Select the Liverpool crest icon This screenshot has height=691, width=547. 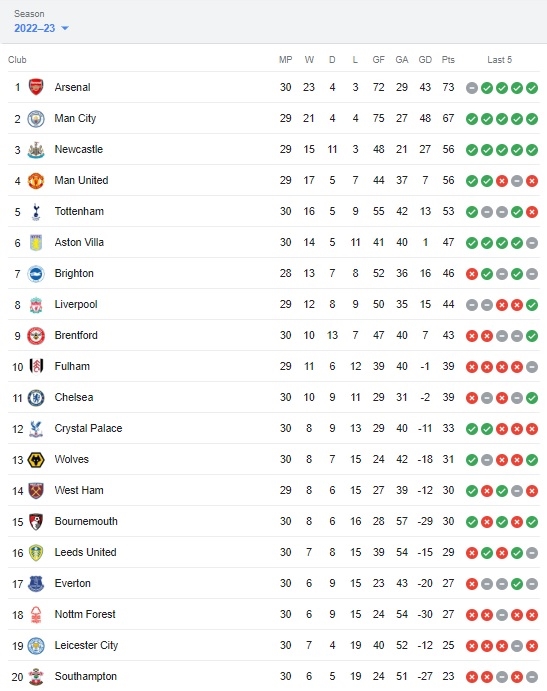tap(36, 305)
